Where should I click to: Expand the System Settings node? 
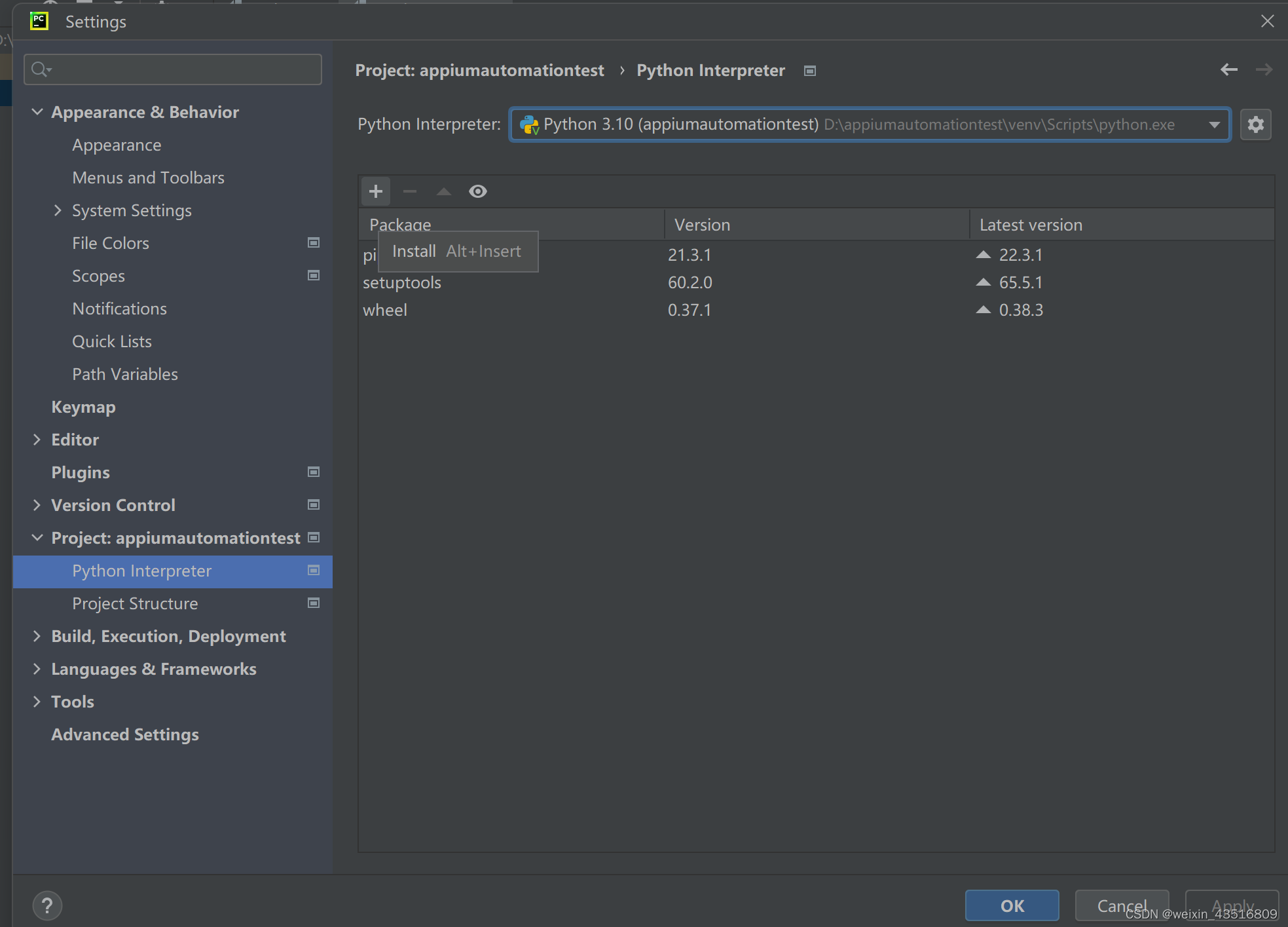58,210
